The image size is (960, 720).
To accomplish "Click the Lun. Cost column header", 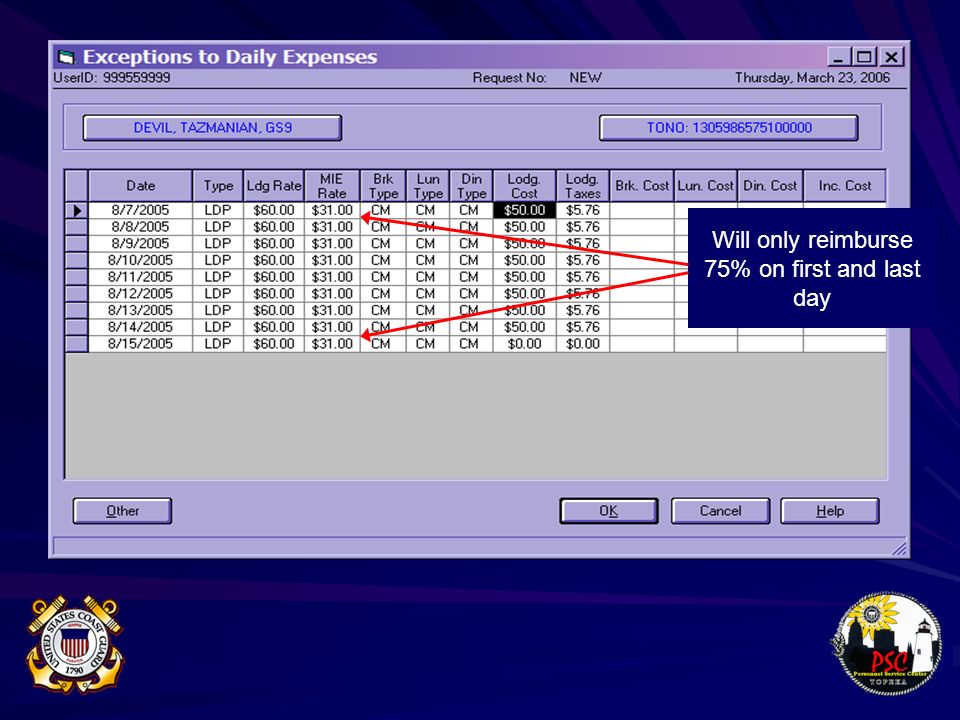I will 705,186.
